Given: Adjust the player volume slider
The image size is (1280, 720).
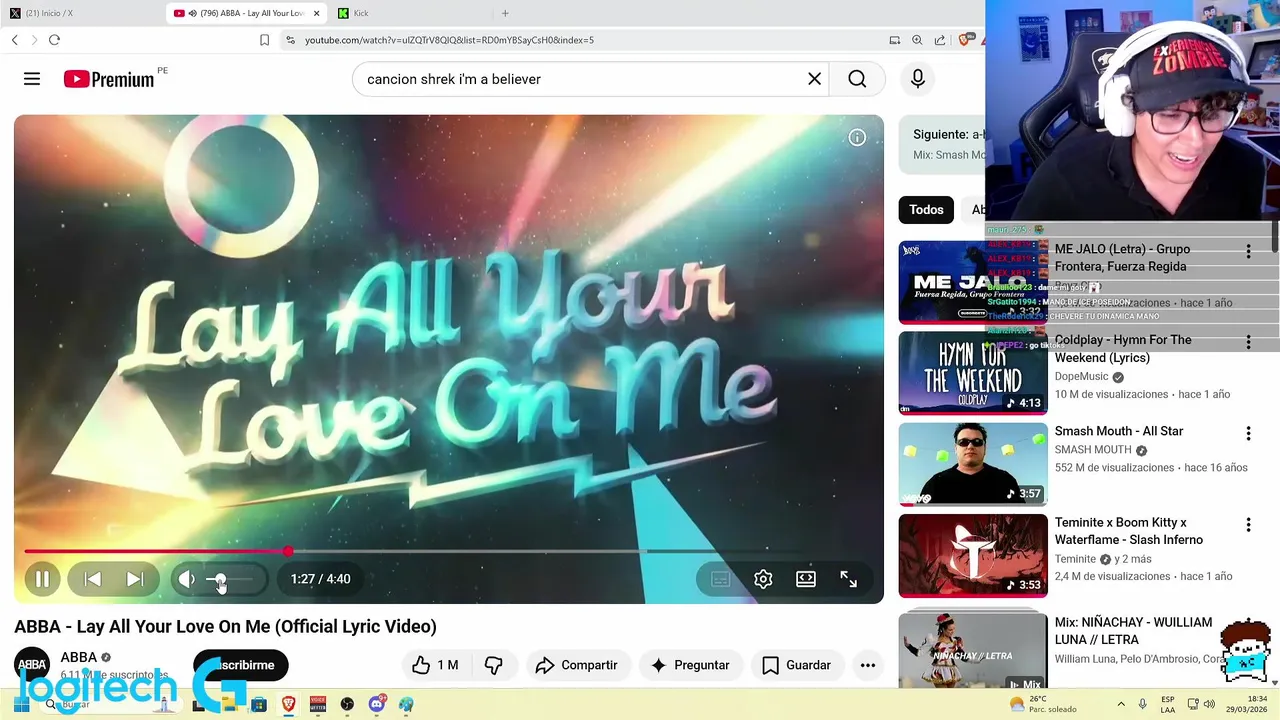Looking at the screenshot, I should tap(230, 579).
